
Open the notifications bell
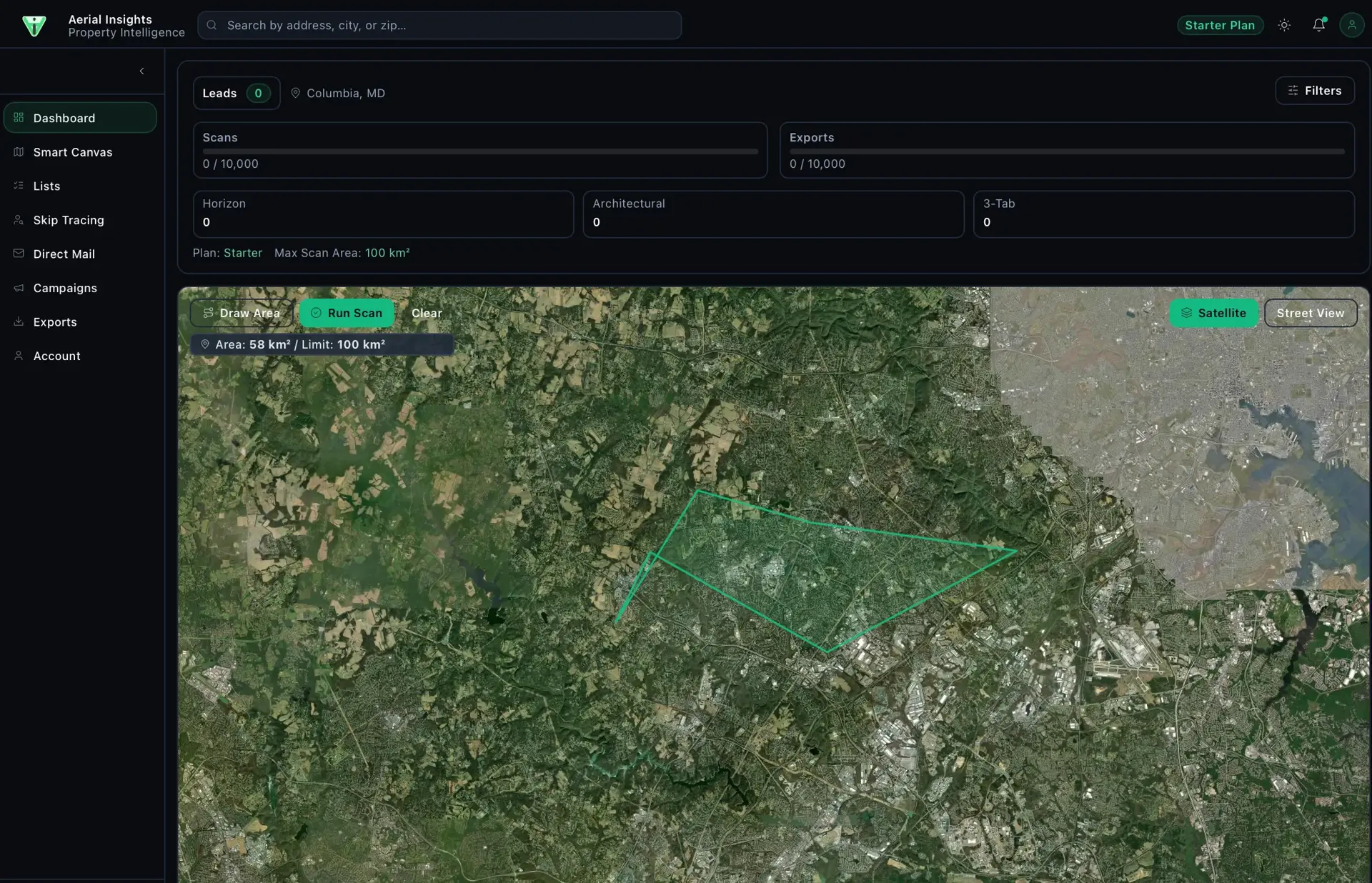(x=1319, y=25)
